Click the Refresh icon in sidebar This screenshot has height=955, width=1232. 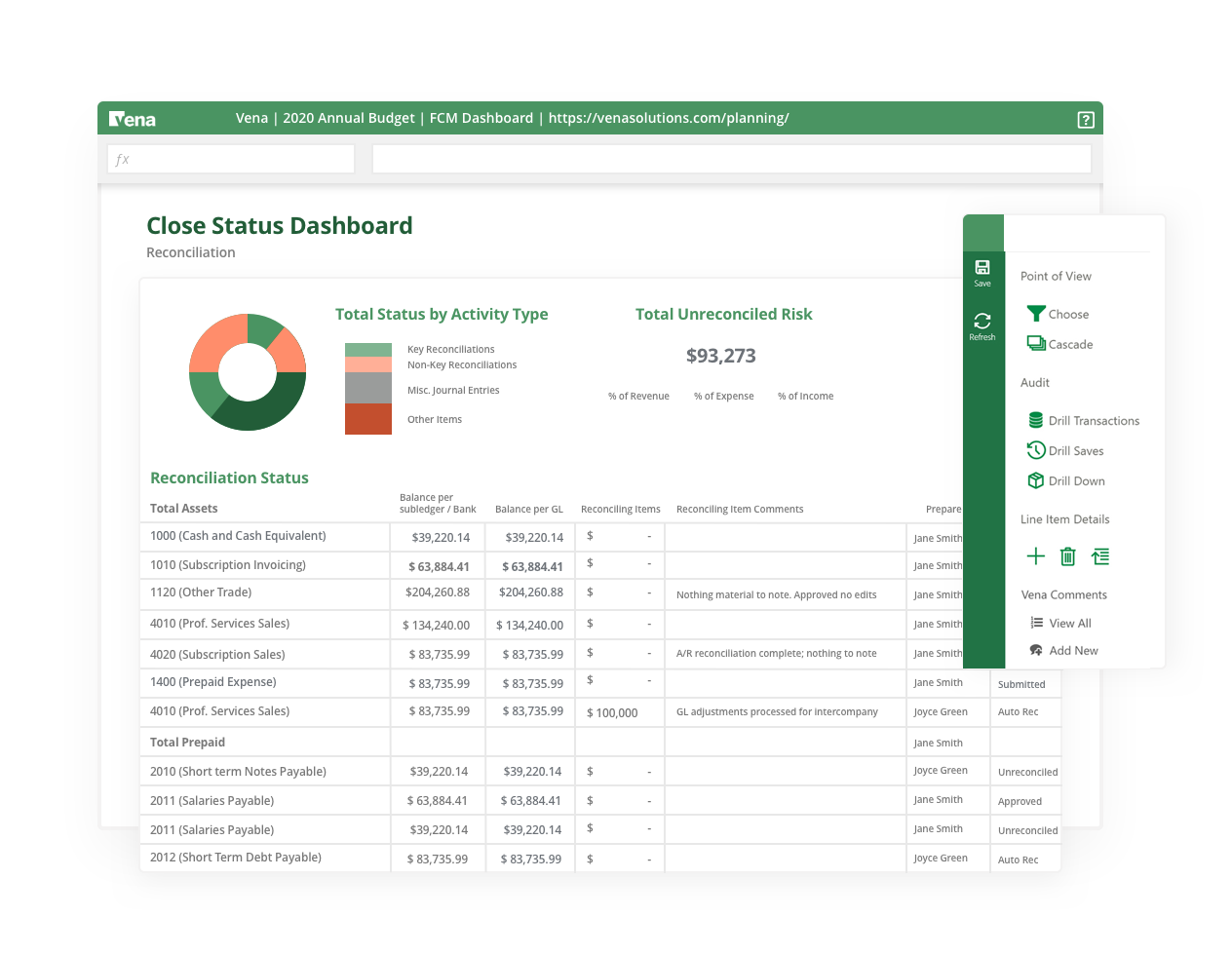point(982,322)
